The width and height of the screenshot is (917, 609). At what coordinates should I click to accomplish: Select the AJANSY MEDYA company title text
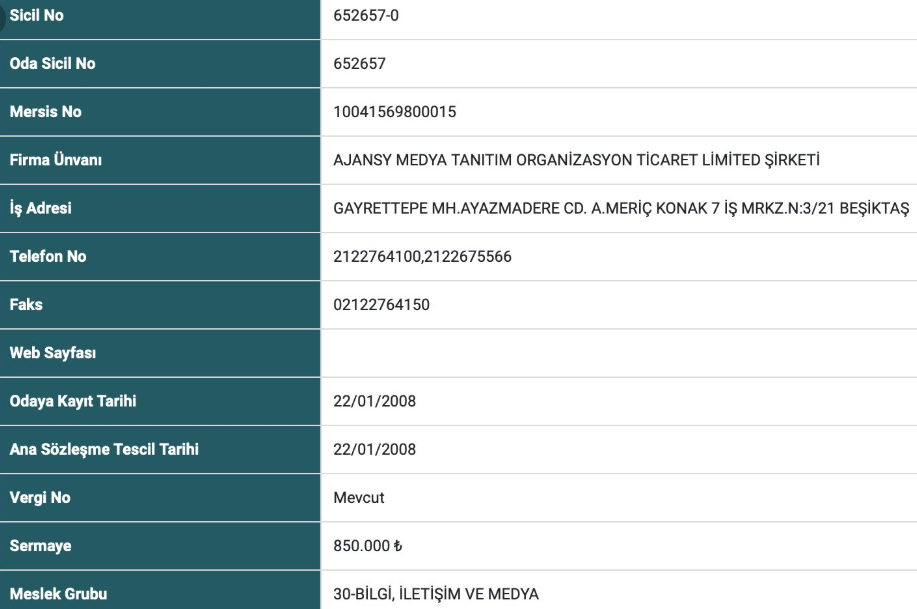coord(576,160)
